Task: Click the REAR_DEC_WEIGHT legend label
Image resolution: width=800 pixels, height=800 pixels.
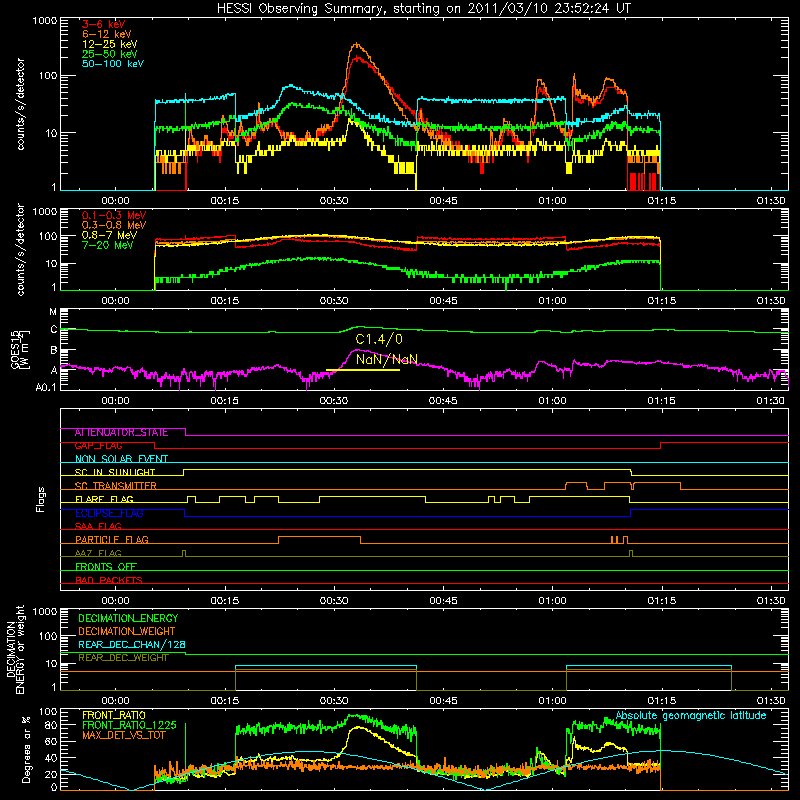Action: point(123,658)
